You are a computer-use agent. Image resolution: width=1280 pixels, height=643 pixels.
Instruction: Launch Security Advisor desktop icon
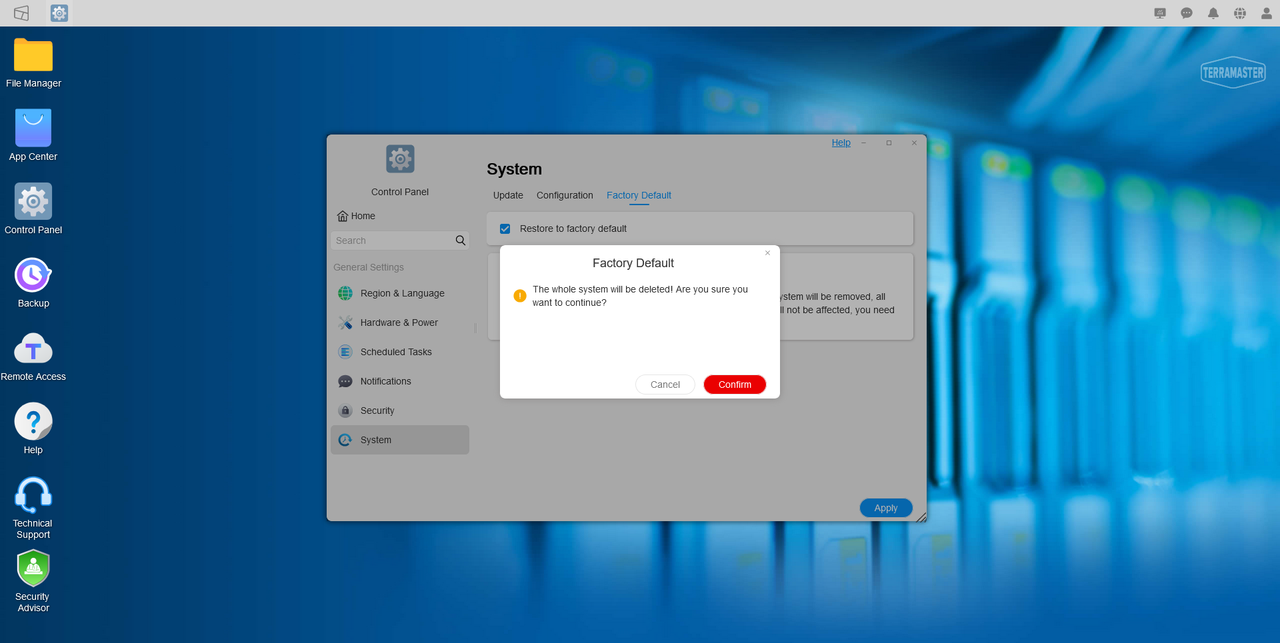[x=33, y=568]
